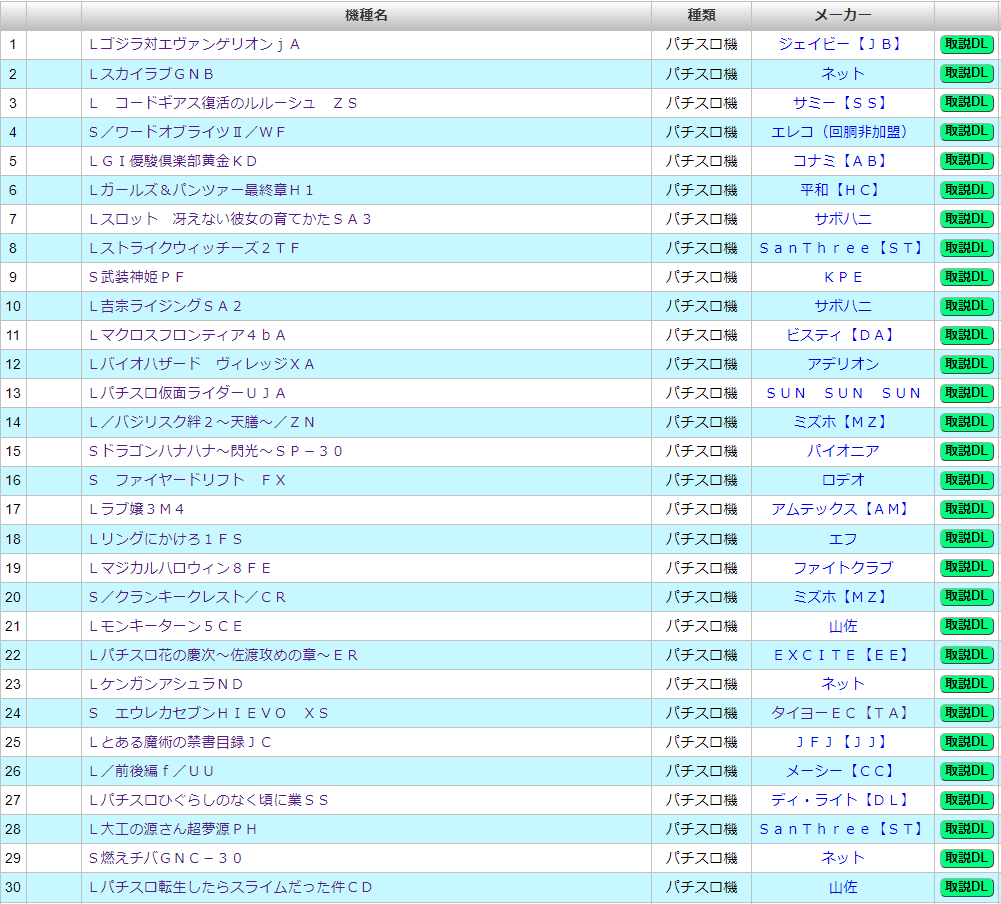Open Lマクロスフロンティア4bA link
This screenshot has height=904, width=1001.
pos(187,335)
